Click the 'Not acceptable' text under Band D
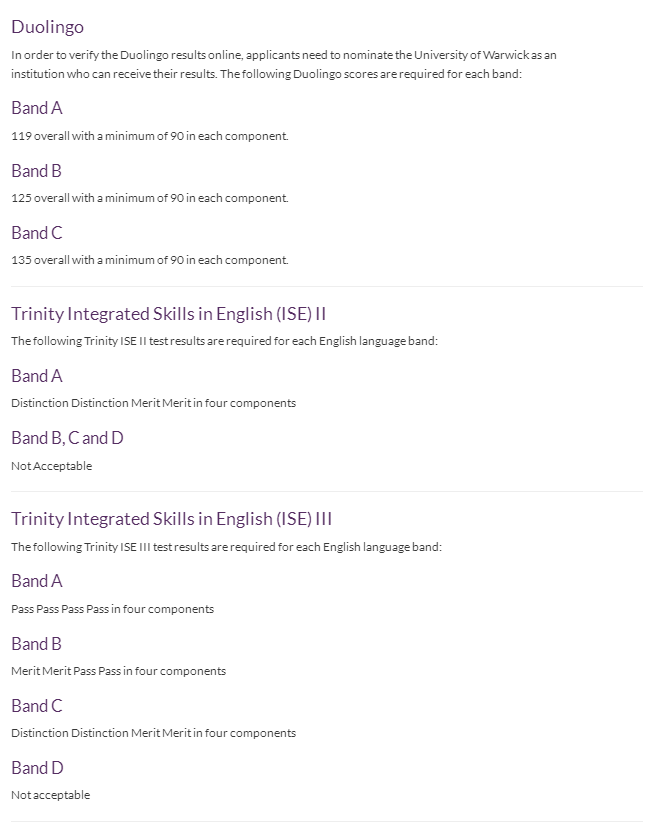Screen dimensions: 663x824 (50, 795)
